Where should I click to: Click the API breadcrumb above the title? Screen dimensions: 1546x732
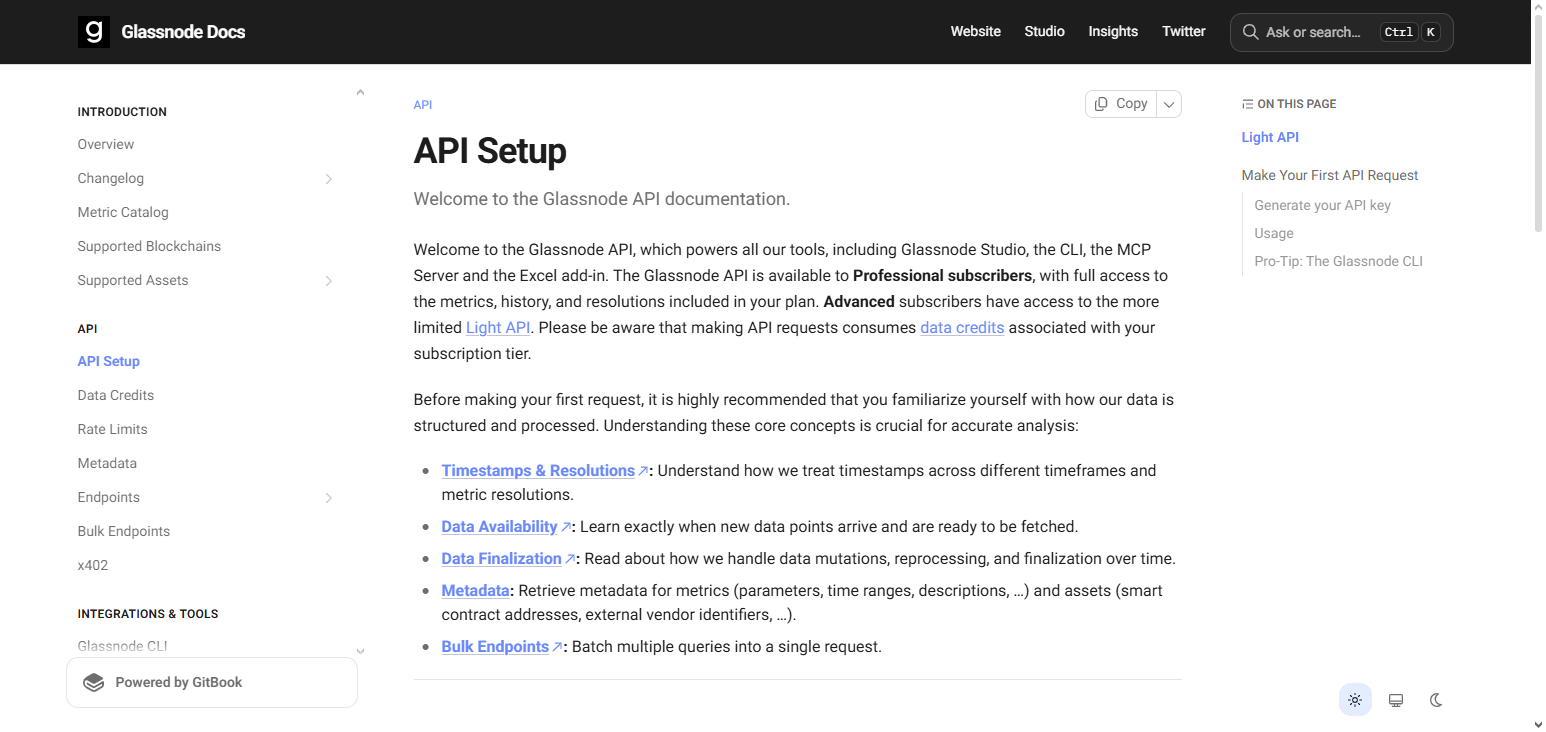coord(423,105)
